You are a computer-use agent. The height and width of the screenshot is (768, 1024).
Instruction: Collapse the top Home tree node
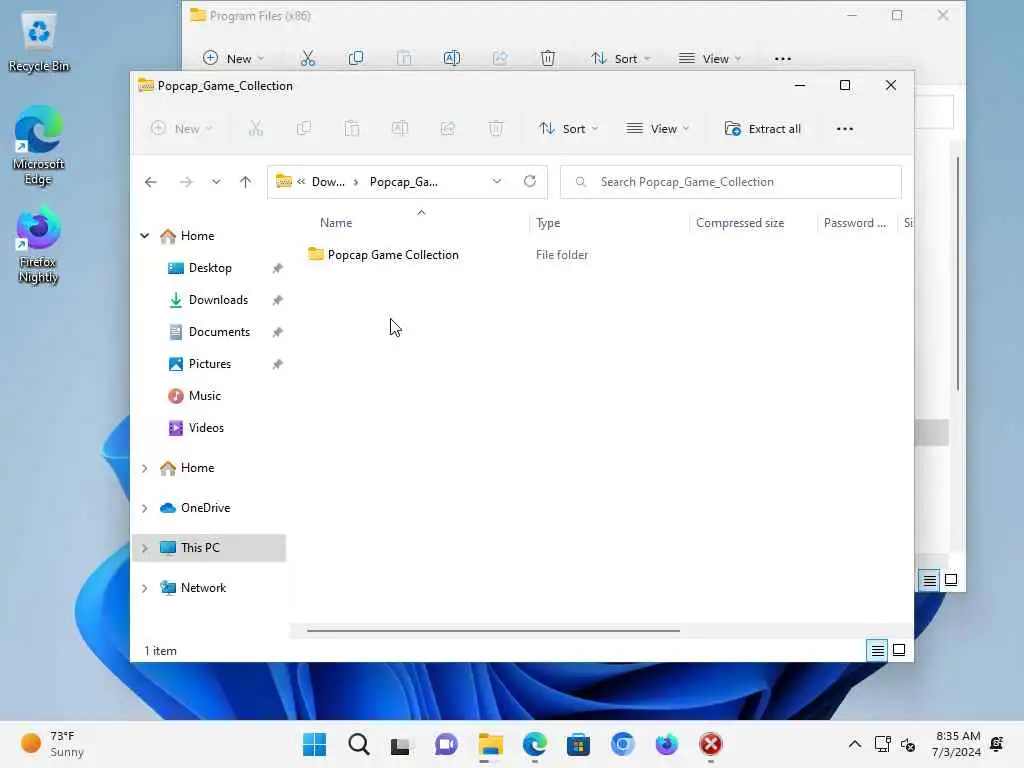(144, 236)
